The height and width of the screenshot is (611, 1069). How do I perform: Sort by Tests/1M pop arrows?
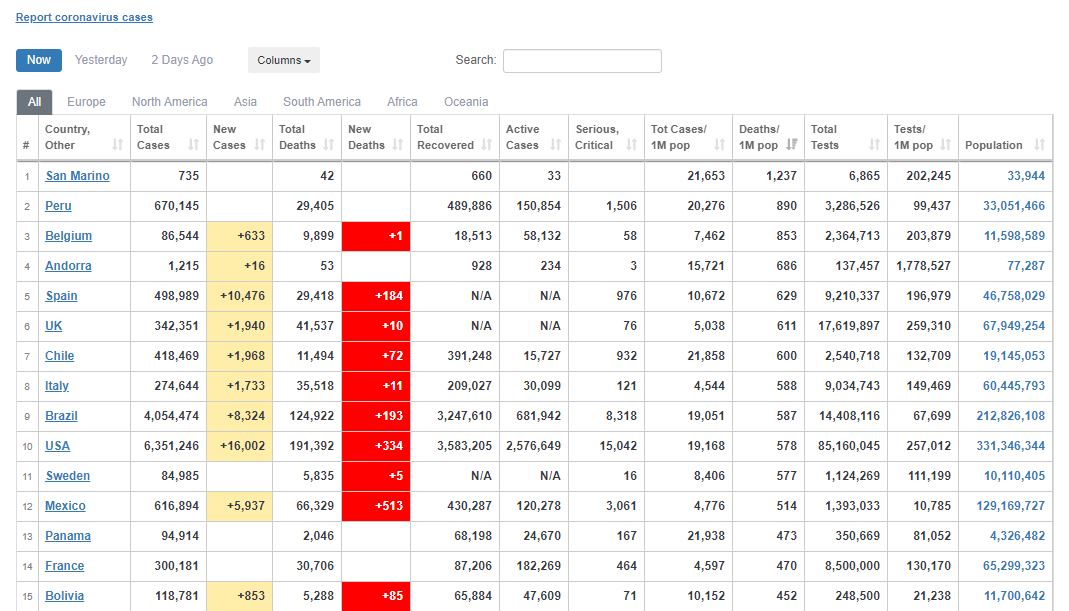coord(946,145)
